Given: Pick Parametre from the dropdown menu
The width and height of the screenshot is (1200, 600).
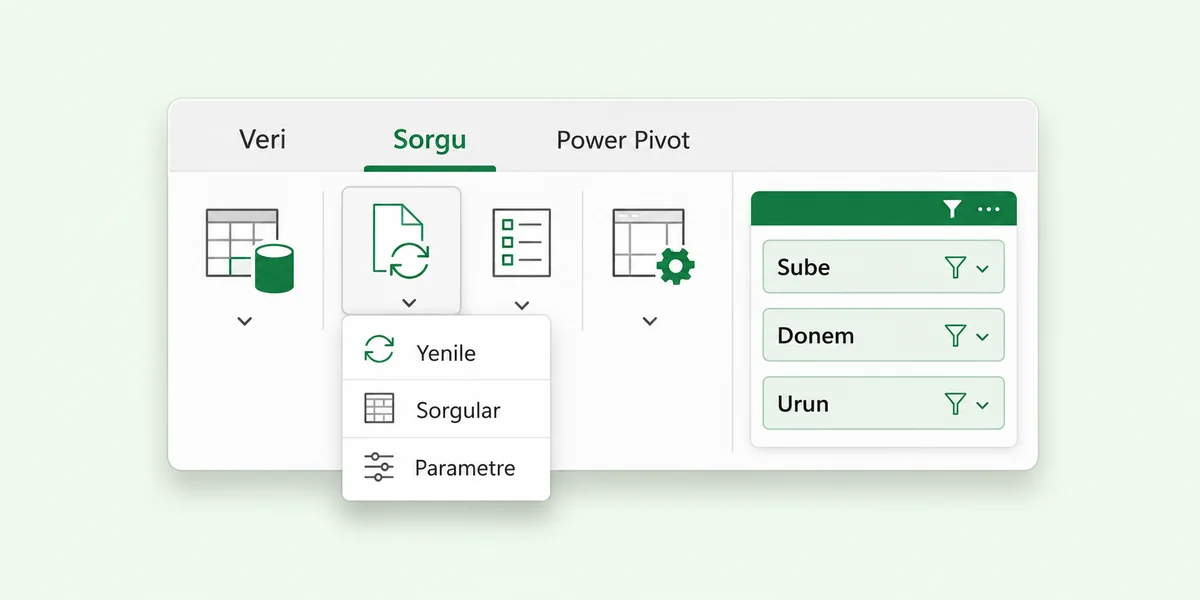Looking at the screenshot, I should [x=446, y=467].
